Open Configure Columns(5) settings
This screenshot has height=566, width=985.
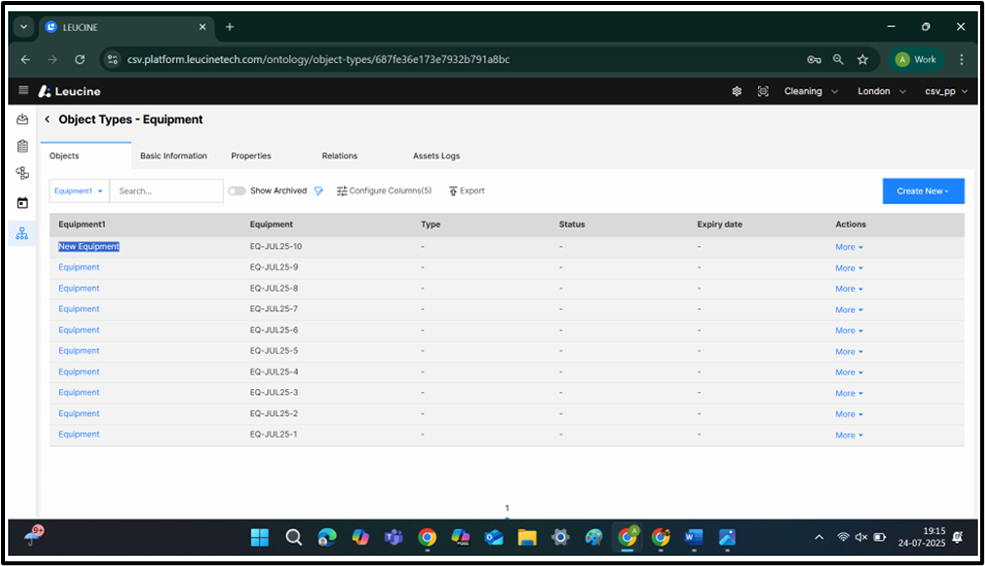tap(384, 191)
